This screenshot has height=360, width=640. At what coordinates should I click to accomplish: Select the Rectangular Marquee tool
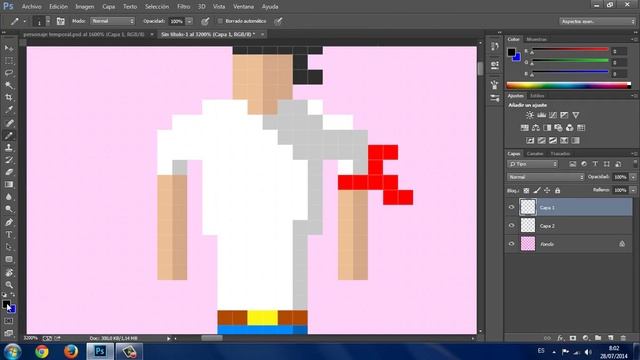click(9, 60)
